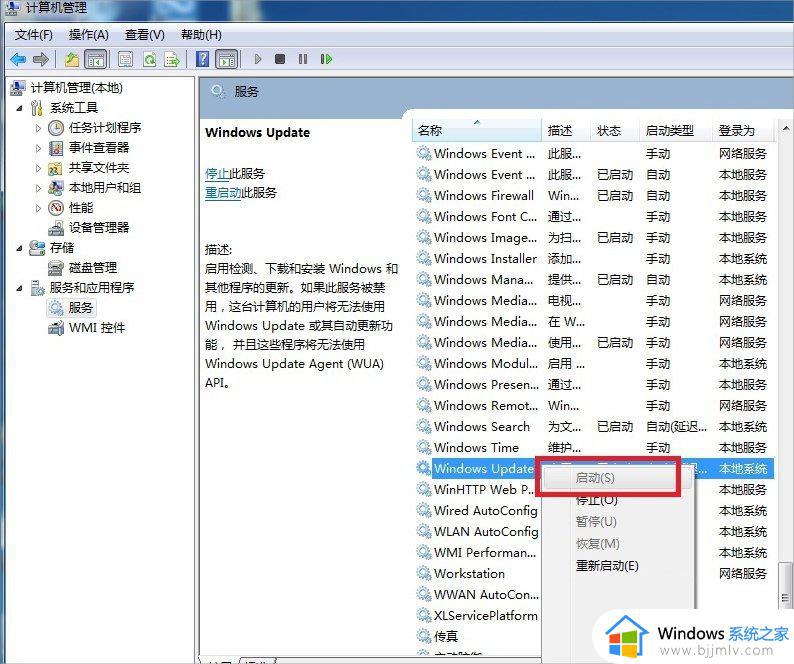Click the Up one level folder icon

click(71, 60)
